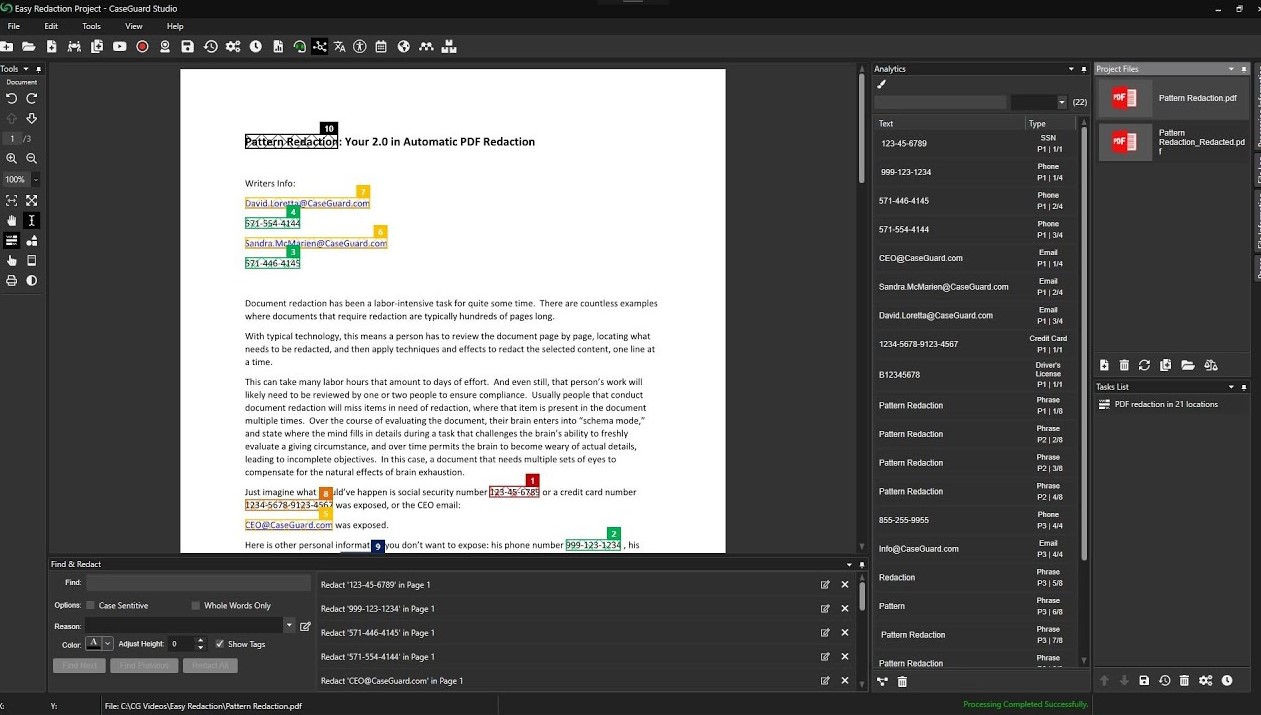Image resolution: width=1261 pixels, height=715 pixels.
Task: Click the translate icon in top toolbar
Action: click(340, 46)
